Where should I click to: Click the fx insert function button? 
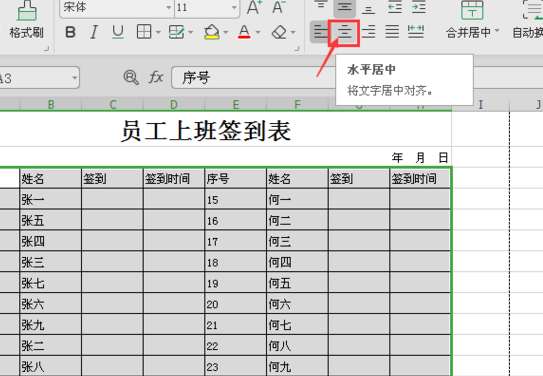[155, 77]
